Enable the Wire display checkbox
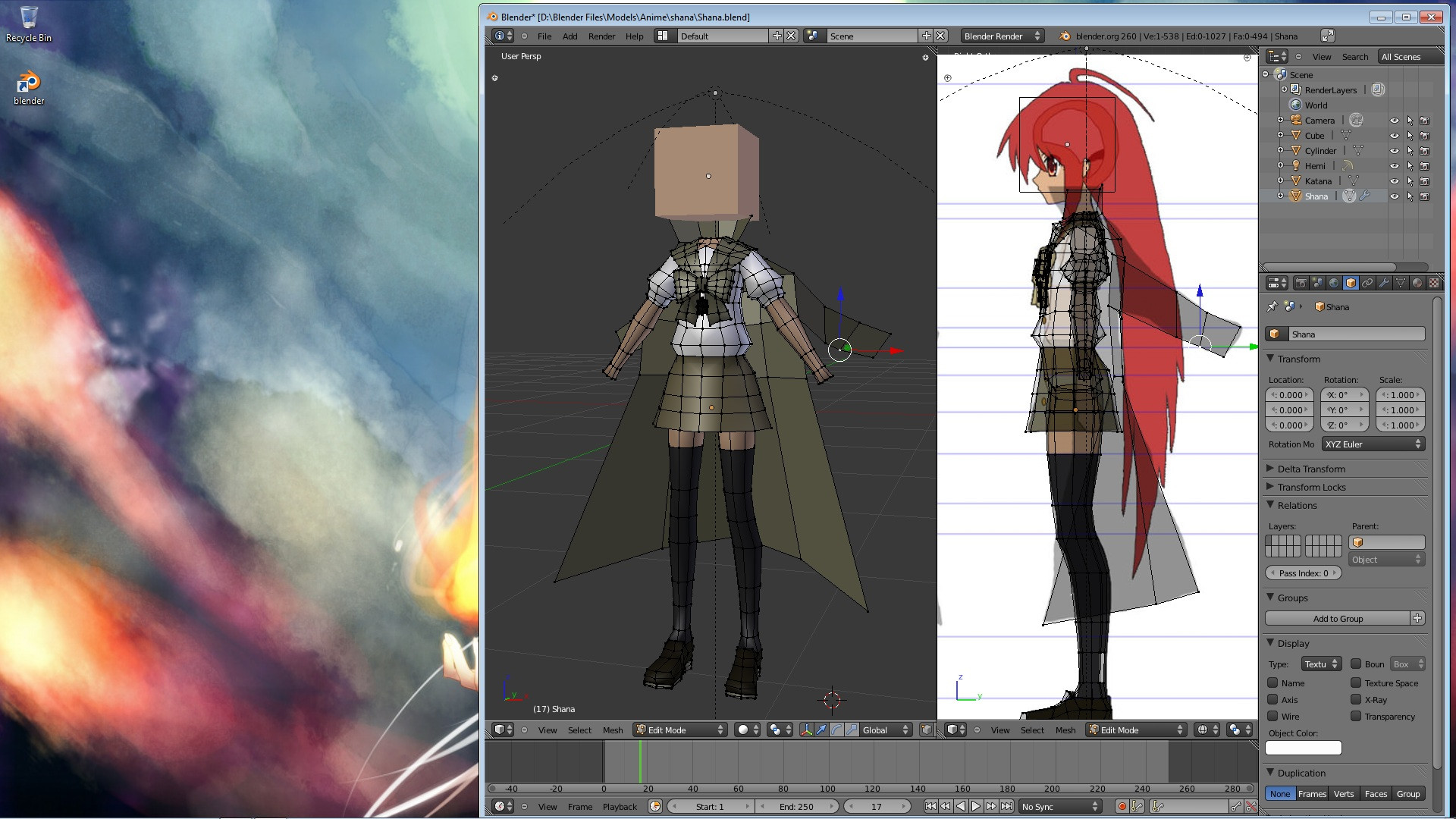Screen dimensions: 1456x819 point(1272,716)
